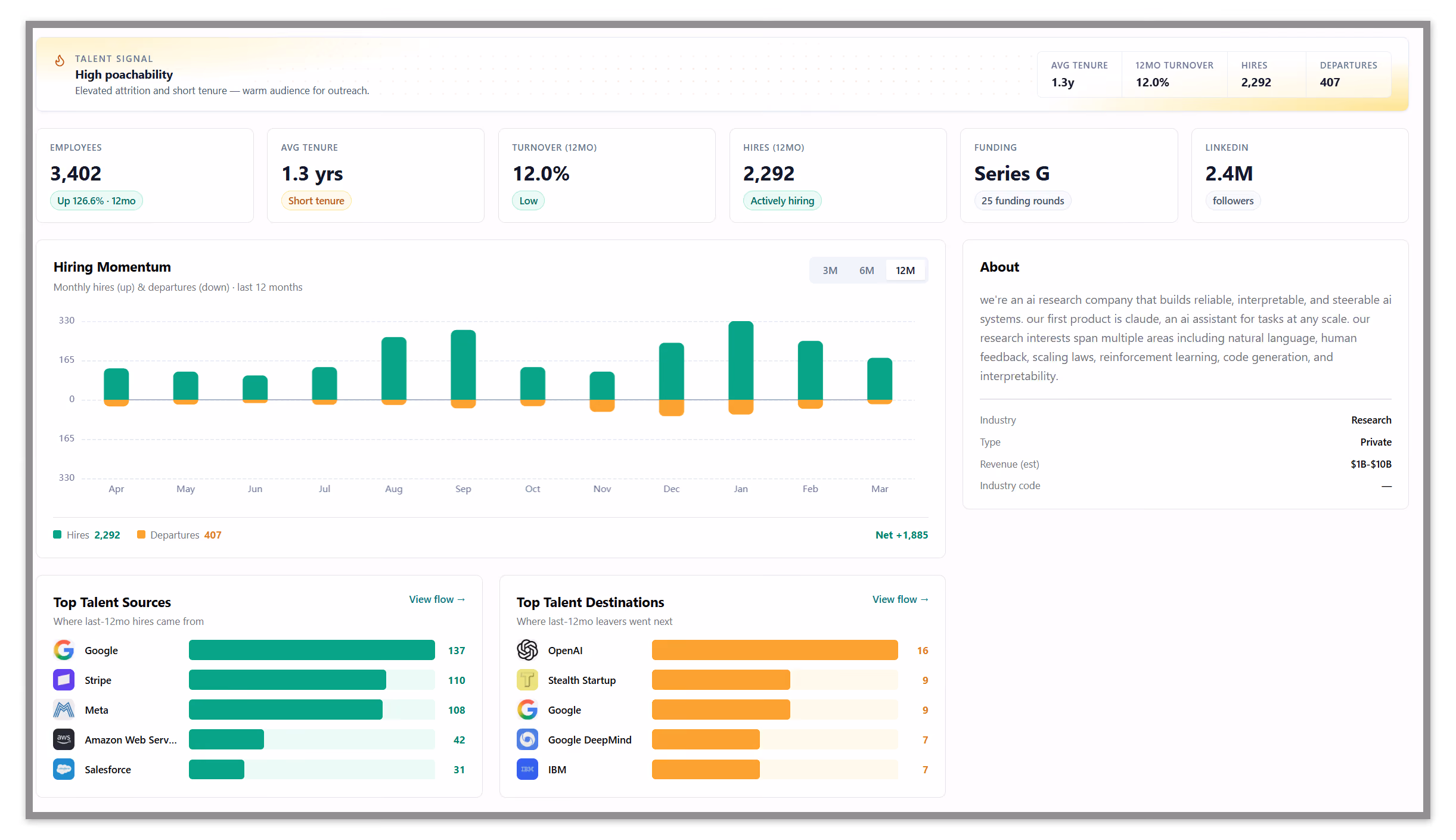Image resolution: width=1456 pixels, height=840 pixels.
Task: Switch chart range to 6M
Action: (867, 270)
